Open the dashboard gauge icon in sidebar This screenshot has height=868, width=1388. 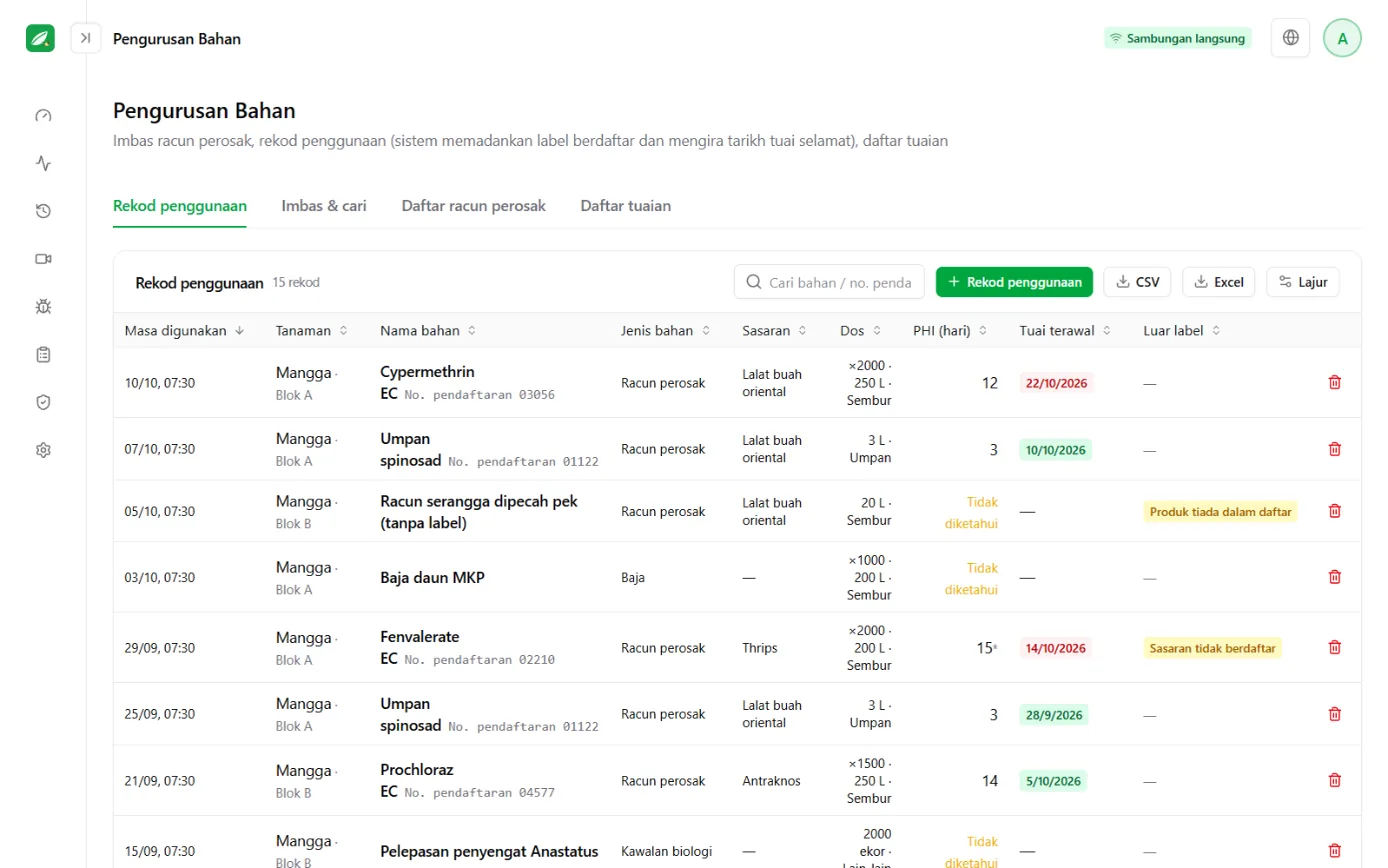pyautogui.click(x=43, y=115)
